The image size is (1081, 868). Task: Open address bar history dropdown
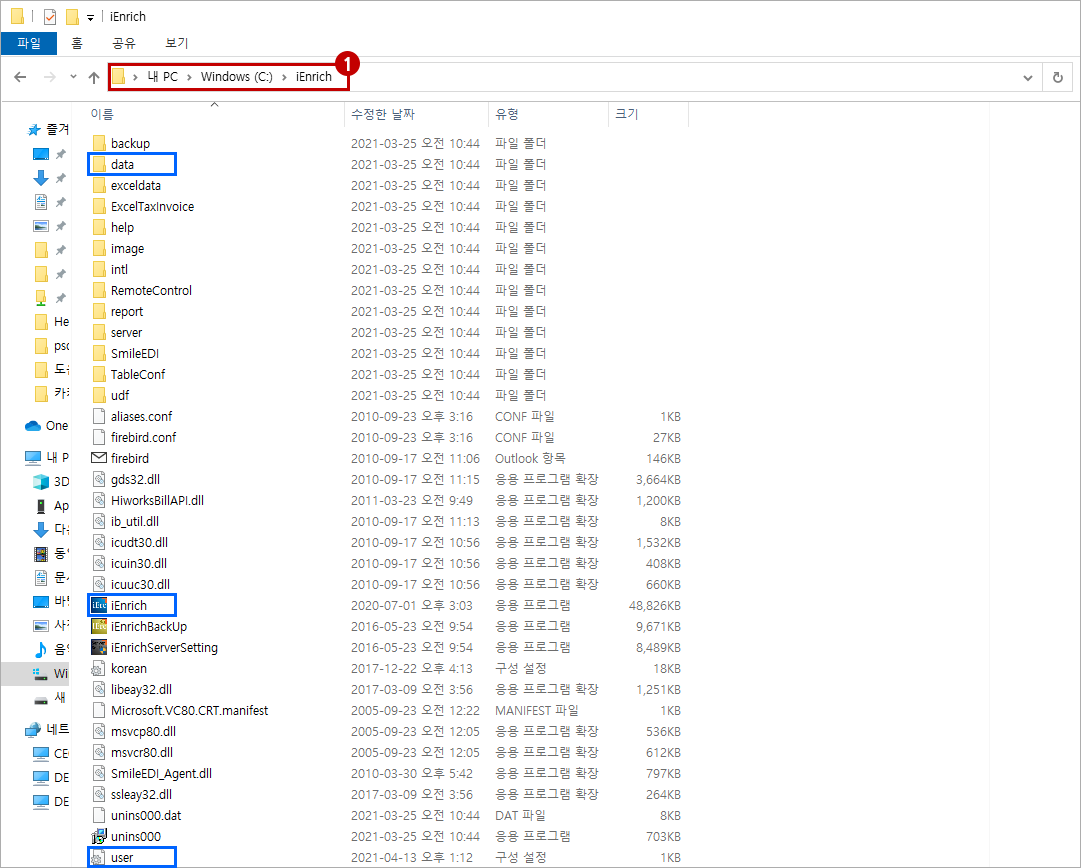click(x=1028, y=77)
